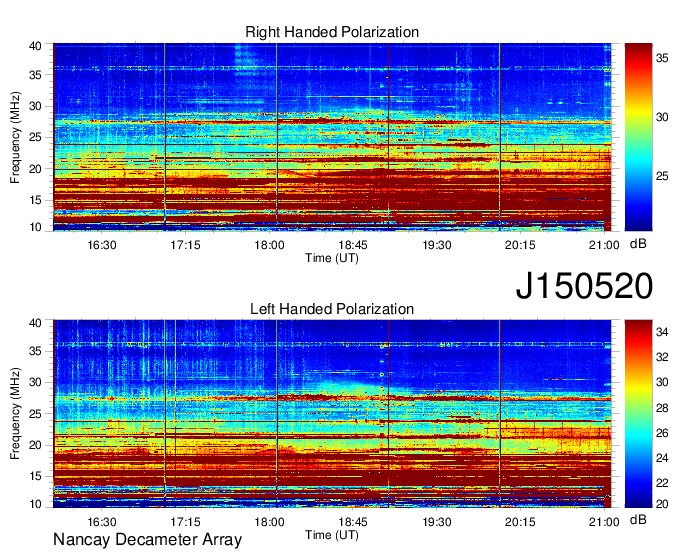
Task: Click the 20:15 time label on upper plot
Action: pos(520,245)
